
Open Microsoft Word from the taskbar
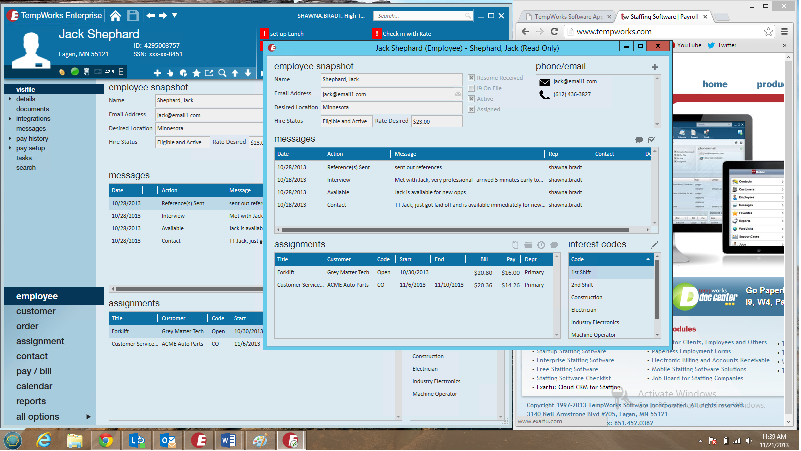229,440
